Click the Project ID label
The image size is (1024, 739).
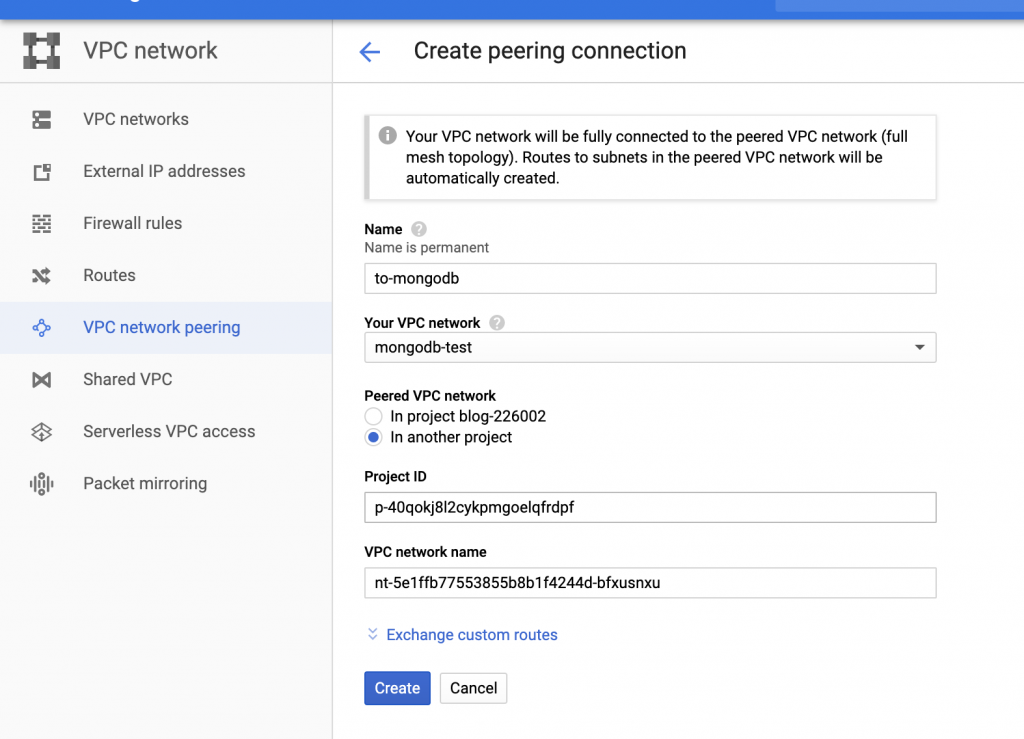(x=395, y=477)
